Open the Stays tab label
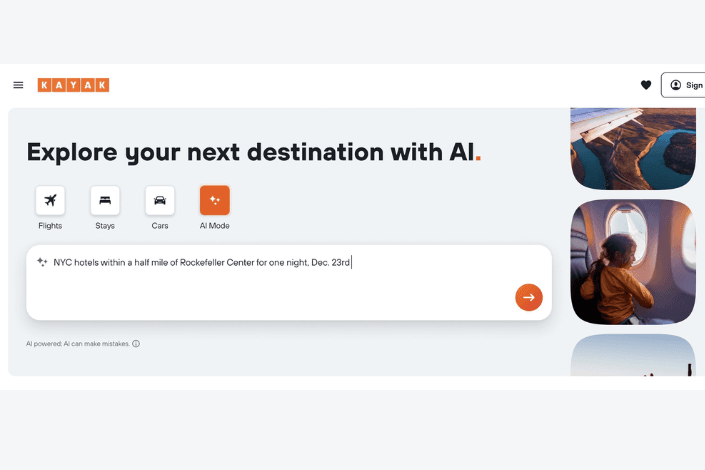 click(105, 226)
